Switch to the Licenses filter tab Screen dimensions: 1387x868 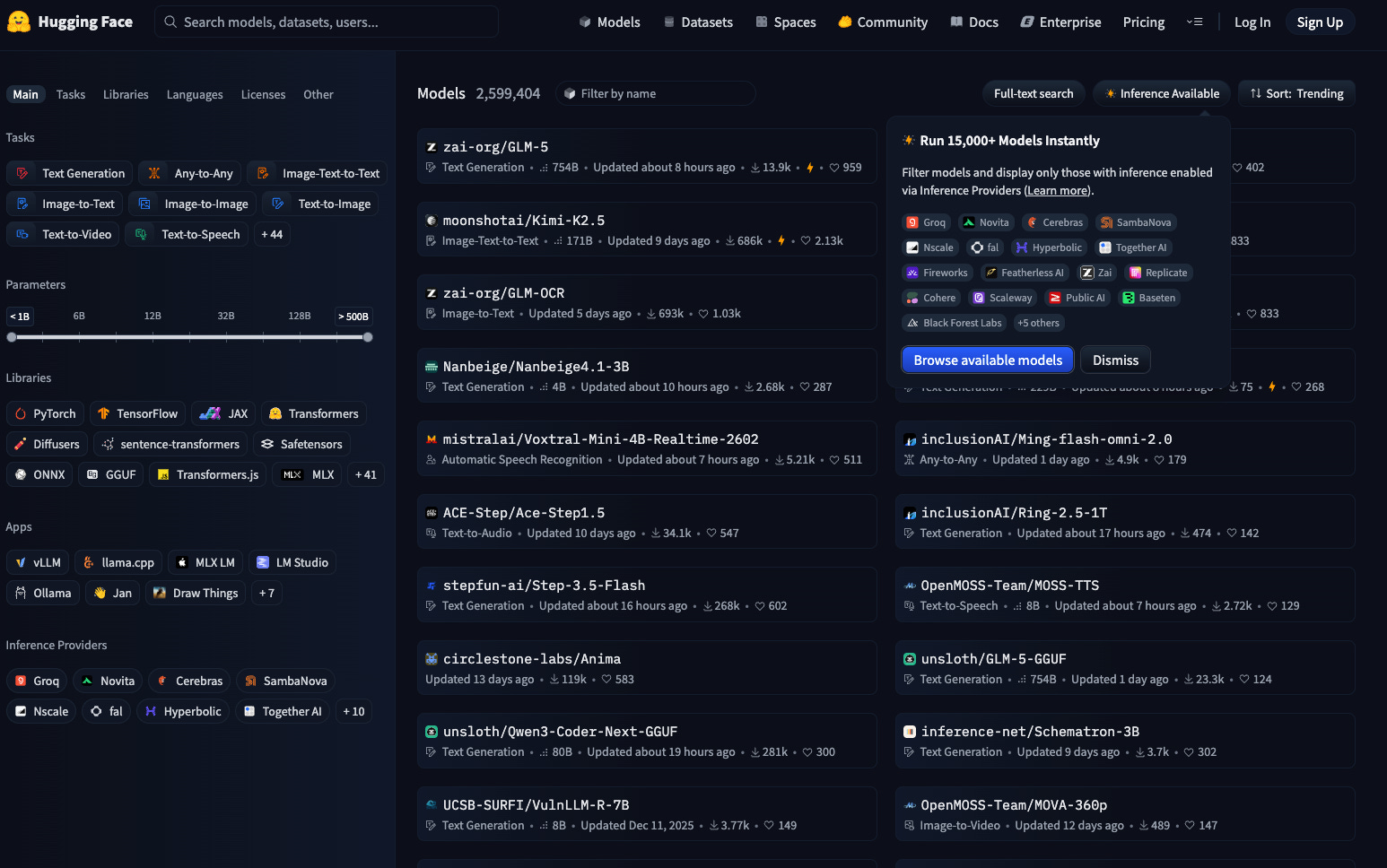click(x=263, y=94)
